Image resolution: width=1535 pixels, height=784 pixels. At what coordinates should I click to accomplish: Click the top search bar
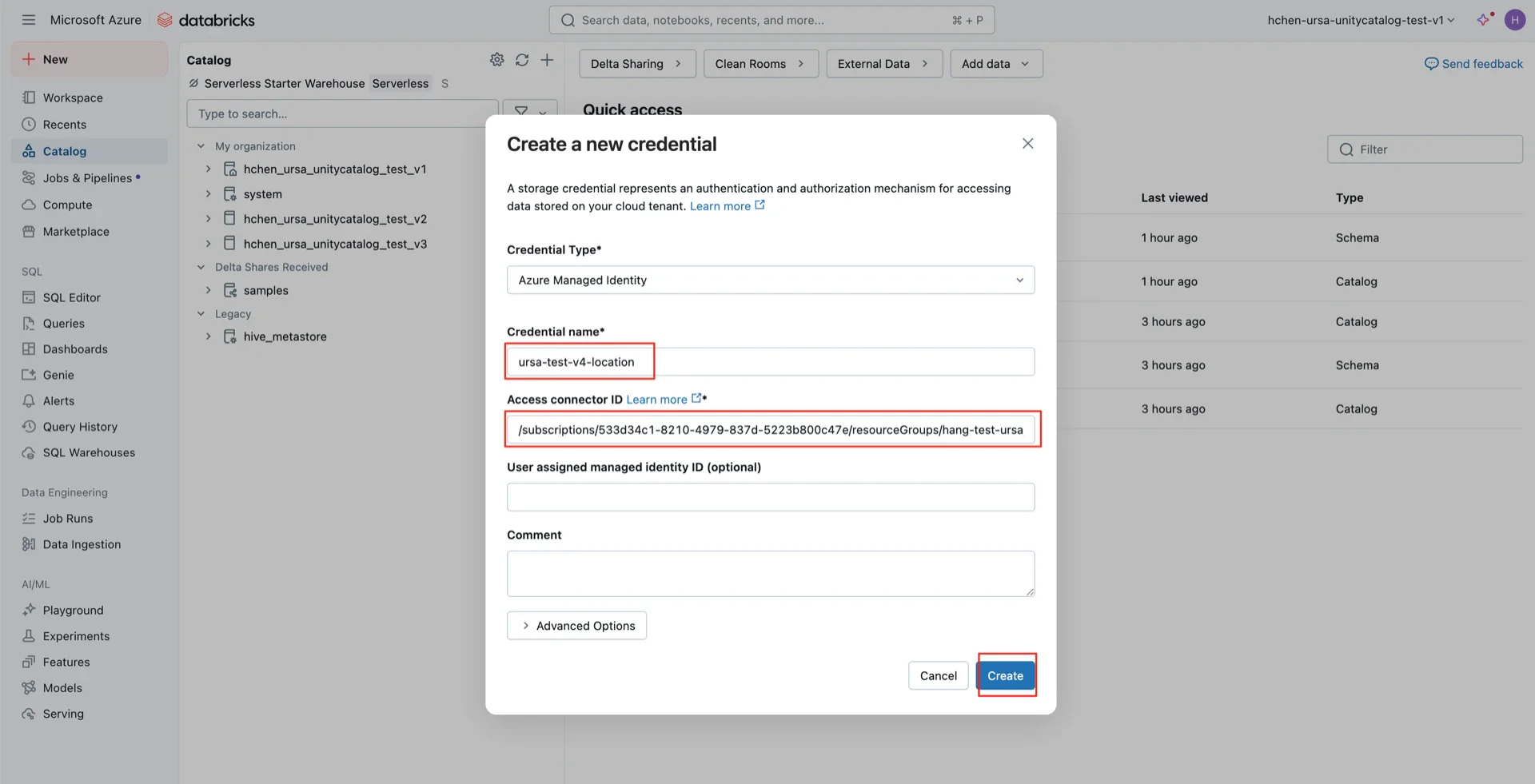[x=771, y=20]
